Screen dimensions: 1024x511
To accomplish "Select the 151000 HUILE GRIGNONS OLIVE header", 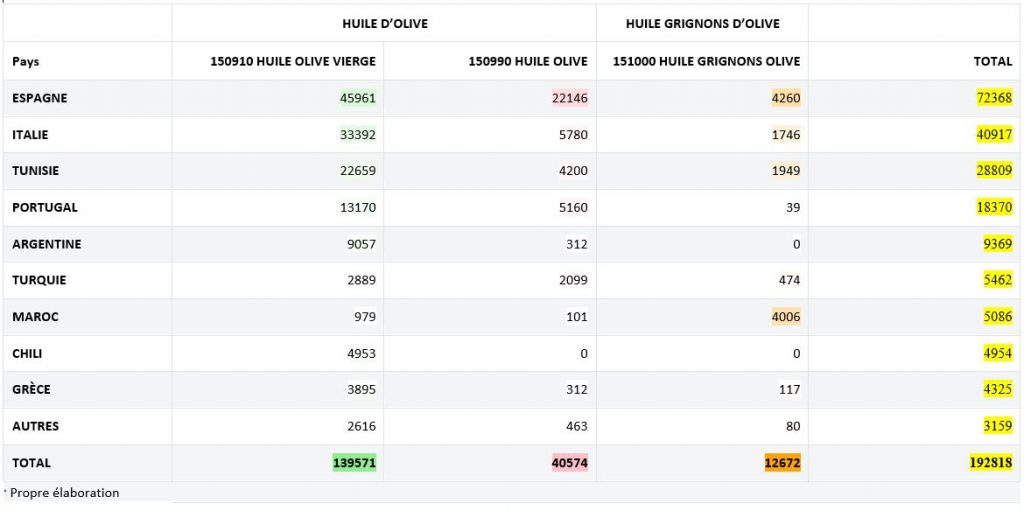I will point(706,61).
